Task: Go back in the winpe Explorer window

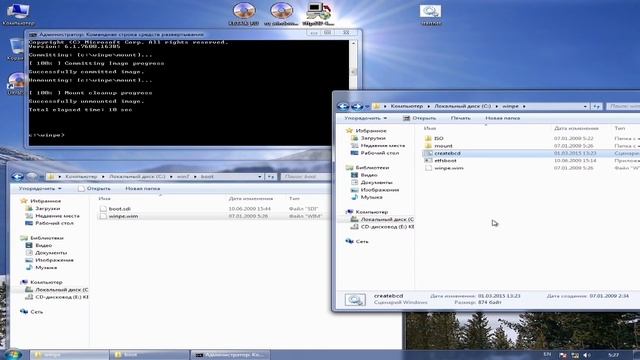Action: pyautogui.click(x=343, y=107)
